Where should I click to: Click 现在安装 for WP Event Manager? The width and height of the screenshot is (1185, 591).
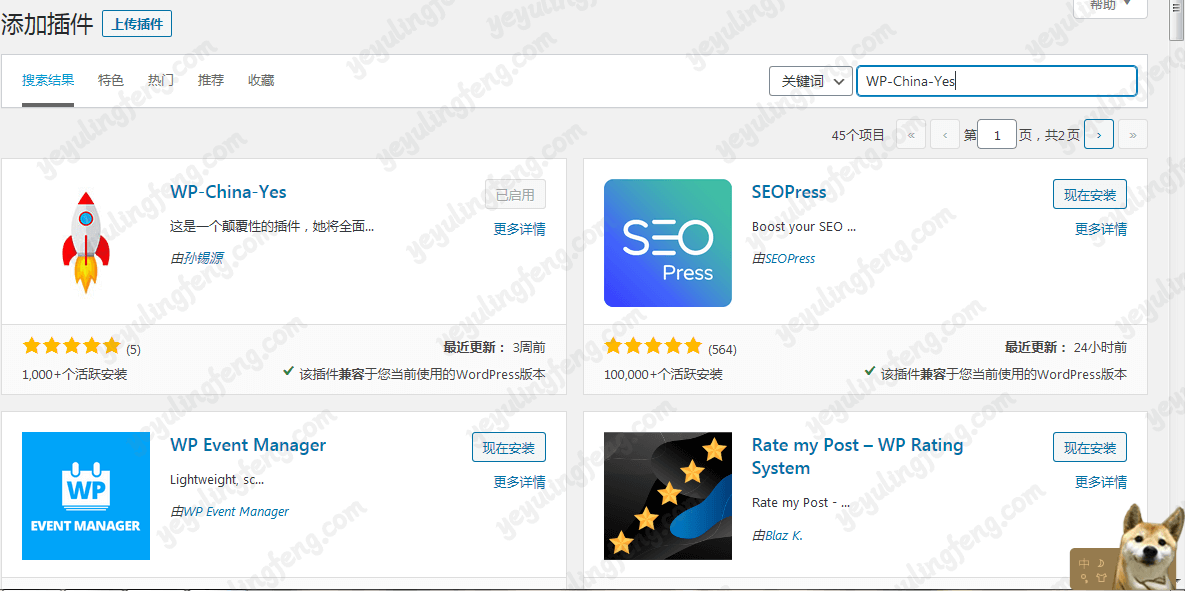509,447
